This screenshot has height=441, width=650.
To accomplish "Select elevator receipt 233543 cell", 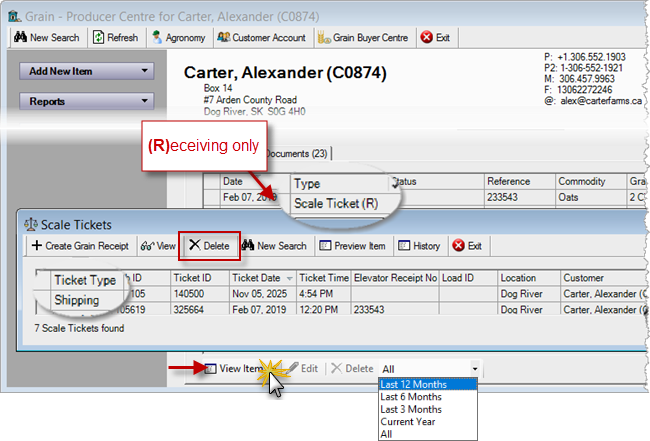I will pos(395,310).
